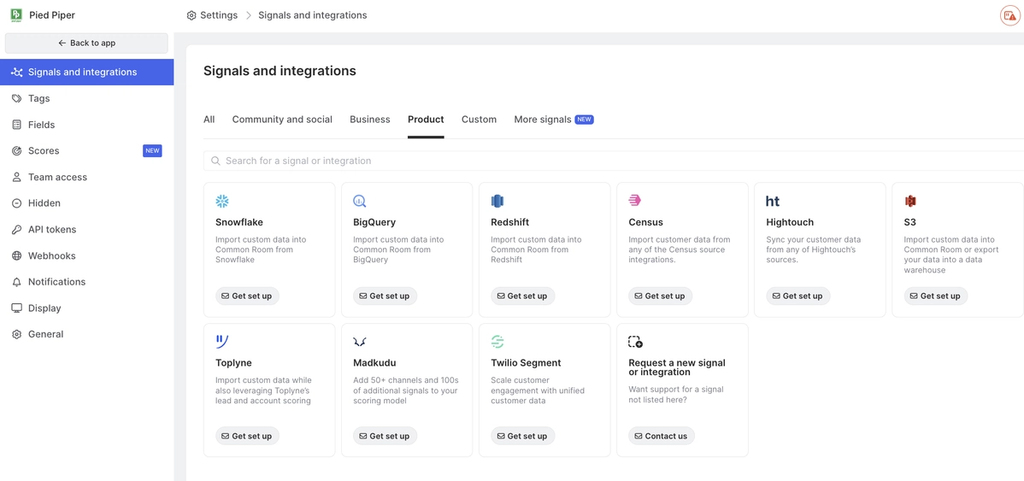
Task: Click Contact us button
Action: 661,436
